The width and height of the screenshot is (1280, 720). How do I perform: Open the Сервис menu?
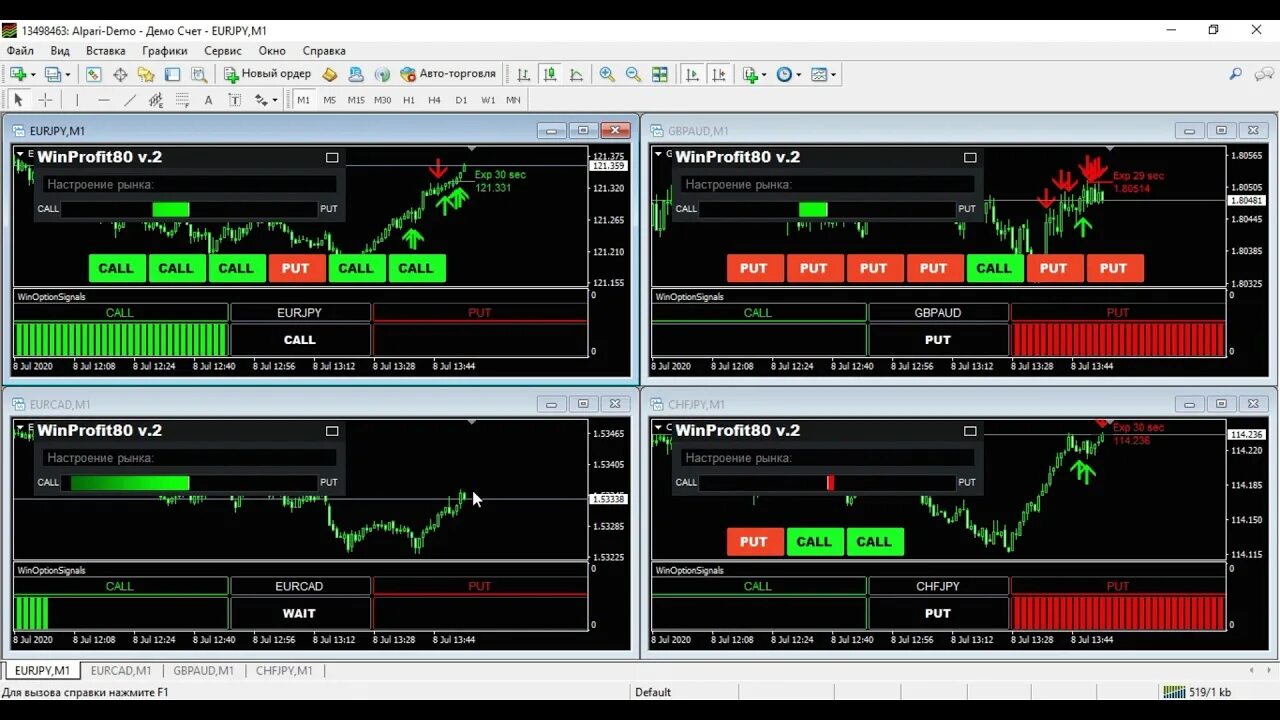(223, 51)
